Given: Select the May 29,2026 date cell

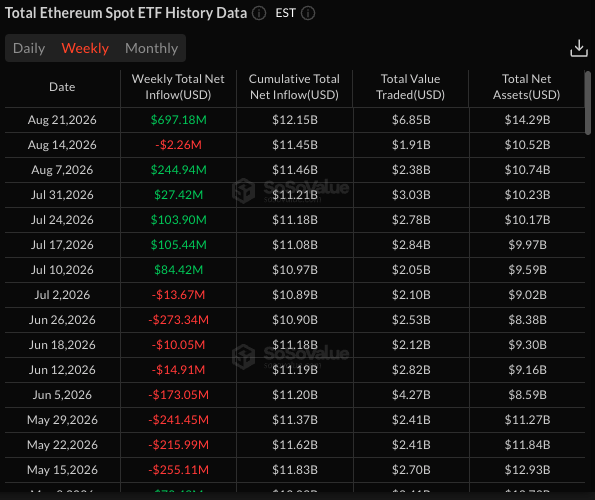Looking at the screenshot, I should coord(62,420).
